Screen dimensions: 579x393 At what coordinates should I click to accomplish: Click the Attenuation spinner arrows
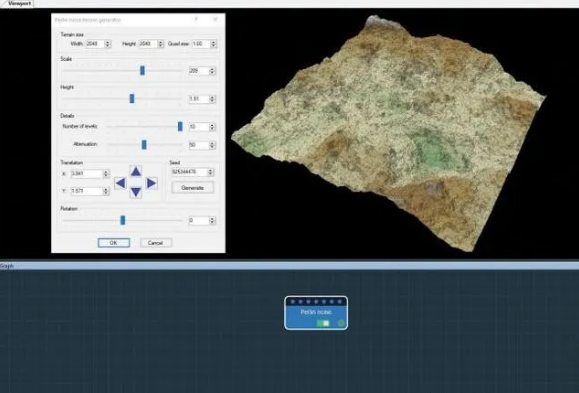[212, 145]
